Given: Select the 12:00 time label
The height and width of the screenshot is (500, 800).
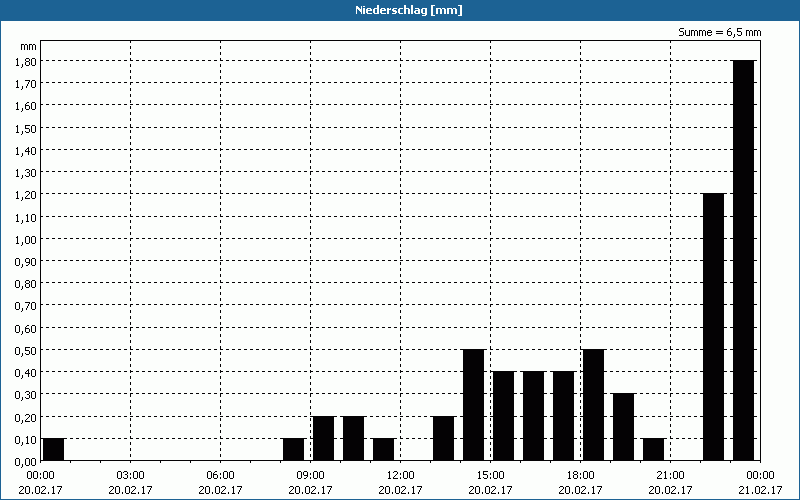Looking at the screenshot, I should [401, 475].
